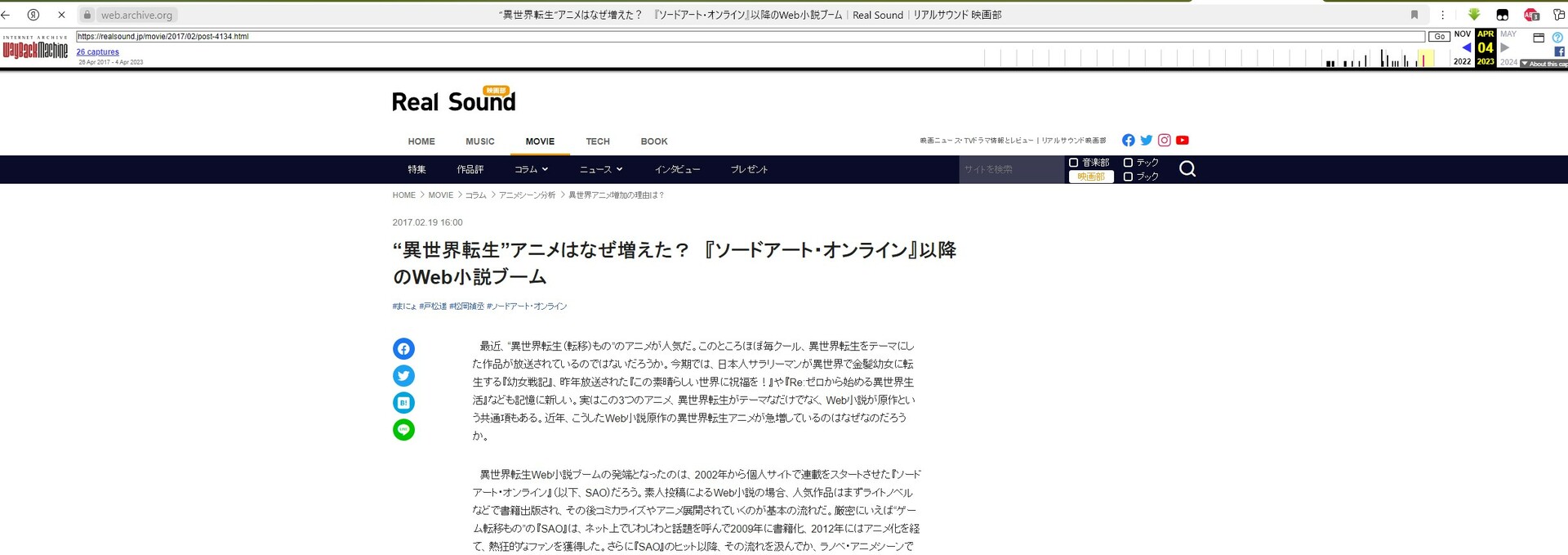Viewport: 1568px width, 555px height.
Task: Share article on Twitter from sidebar
Action: [x=403, y=376]
